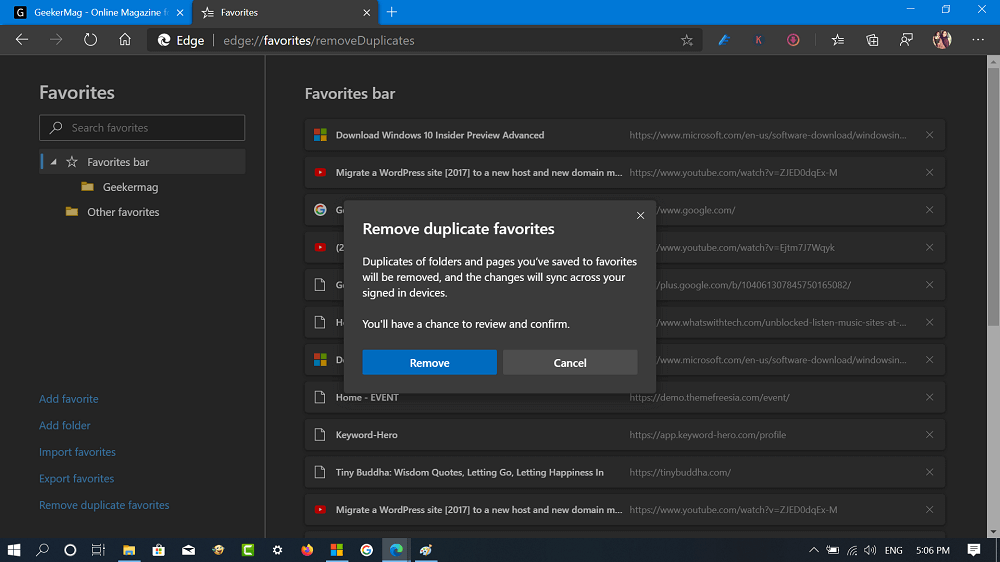Viewport: 1000px width, 562px height.
Task: Delete the Keyword-Hero favorite
Action: [x=929, y=435]
